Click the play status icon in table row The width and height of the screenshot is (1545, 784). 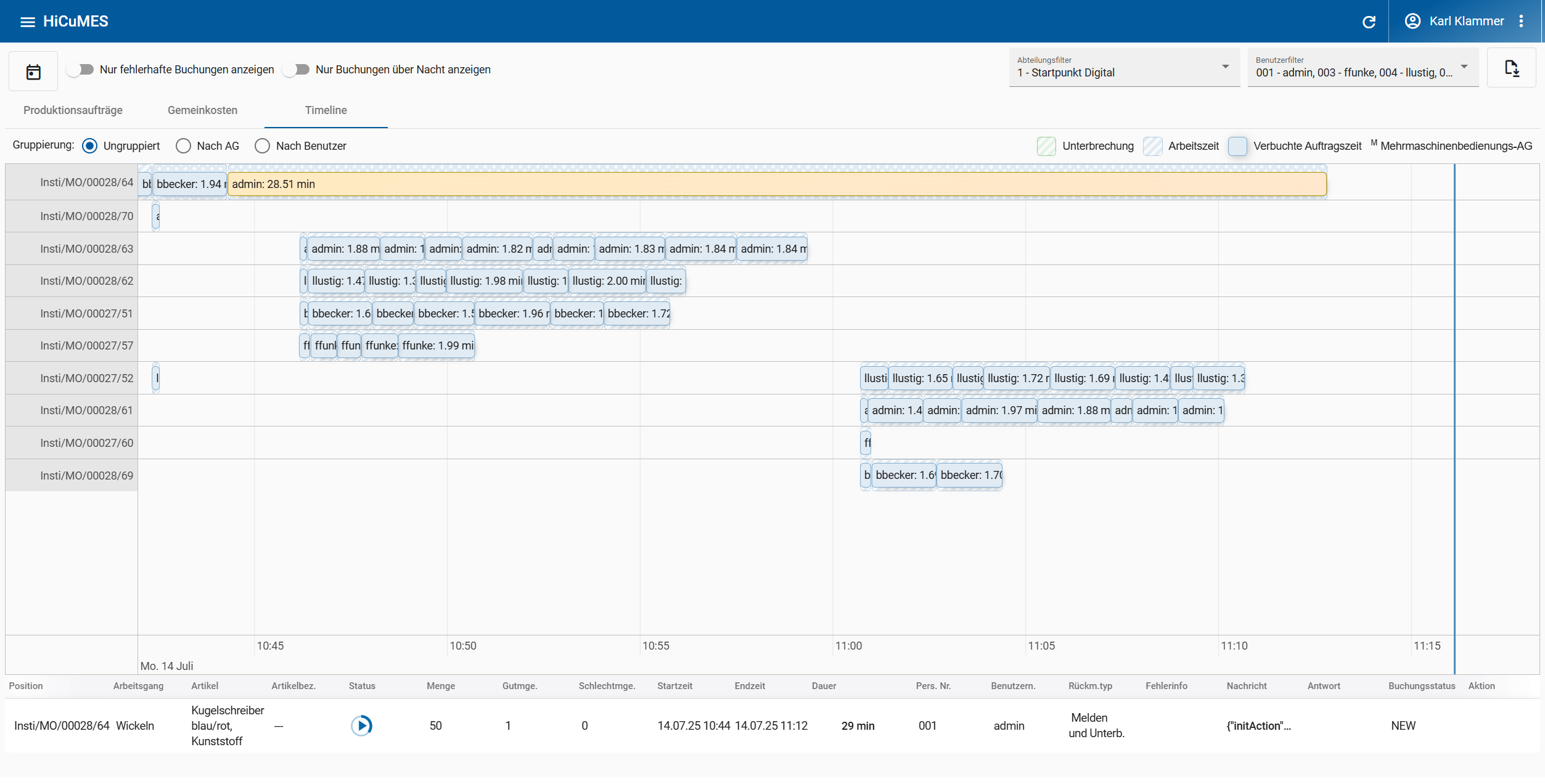tap(362, 725)
